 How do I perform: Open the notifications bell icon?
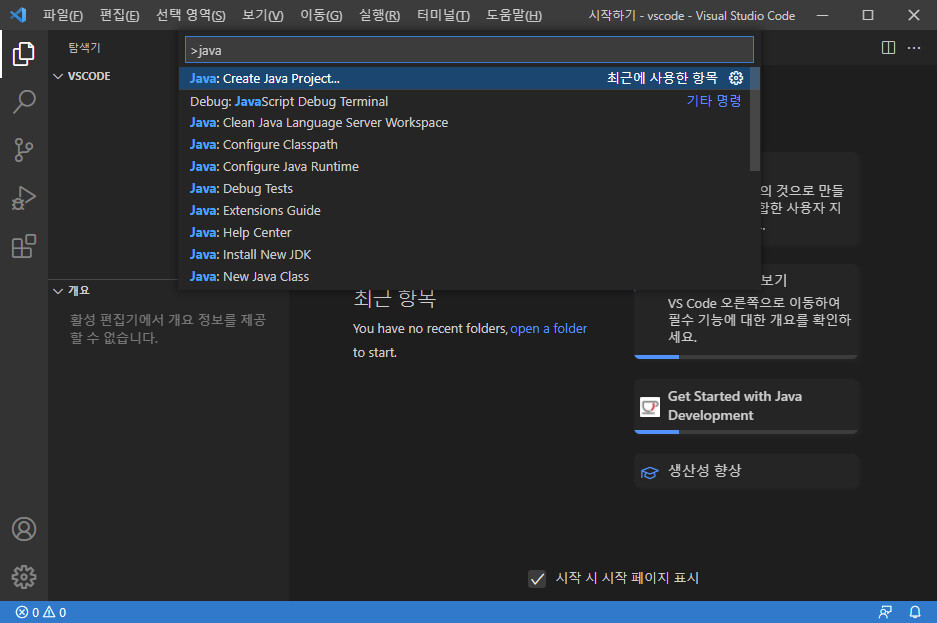click(x=915, y=612)
